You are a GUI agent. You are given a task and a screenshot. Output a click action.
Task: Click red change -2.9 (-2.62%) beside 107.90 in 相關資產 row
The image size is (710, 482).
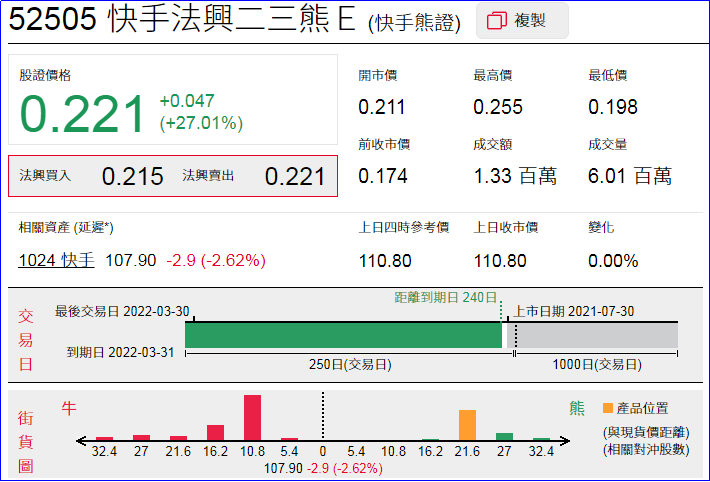[x=216, y=260]
